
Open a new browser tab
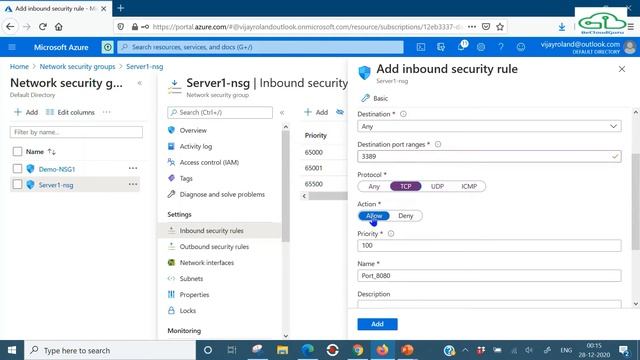tap(120, 8)
